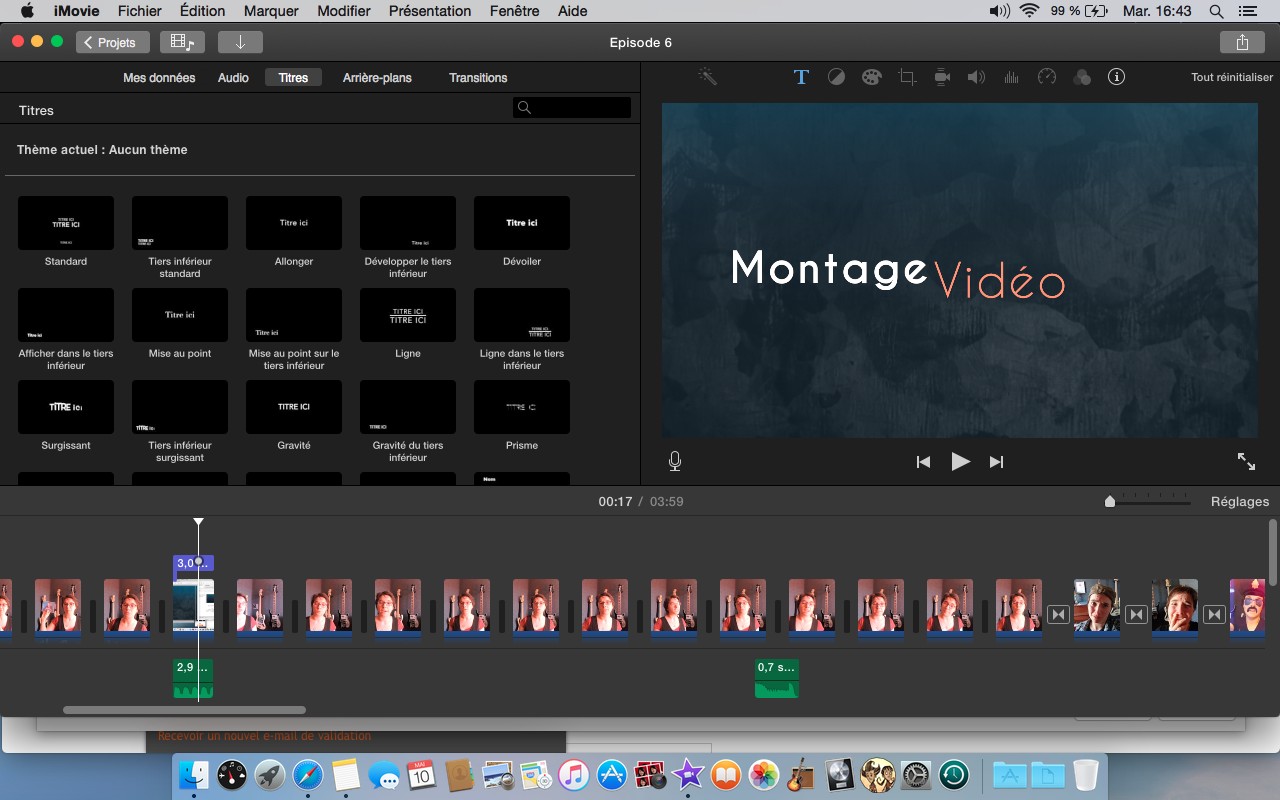Select Développer le tiers inférieur title
The width and height of the screenshot is (1280, 800).
click(408, 223)
